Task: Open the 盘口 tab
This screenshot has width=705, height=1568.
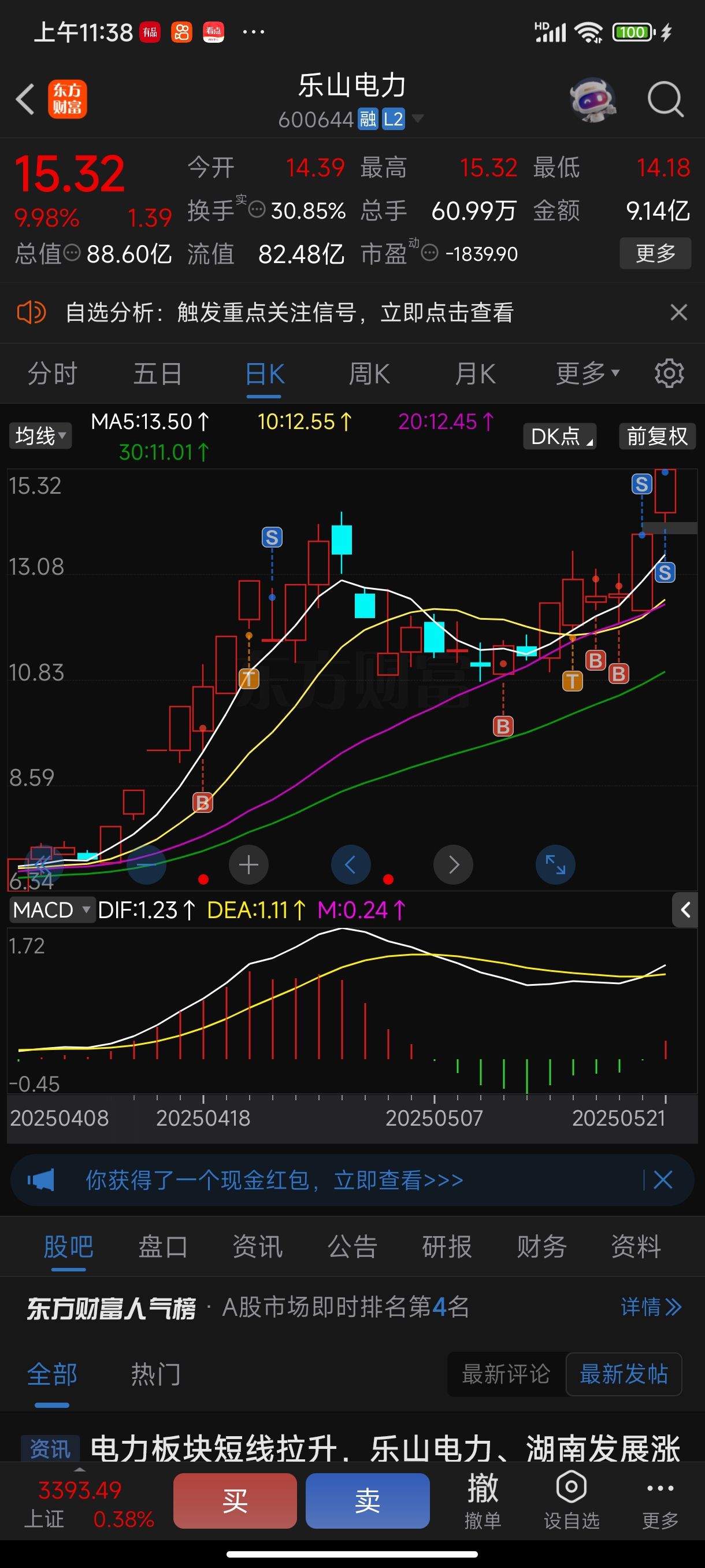Action: click(163, 1246)
